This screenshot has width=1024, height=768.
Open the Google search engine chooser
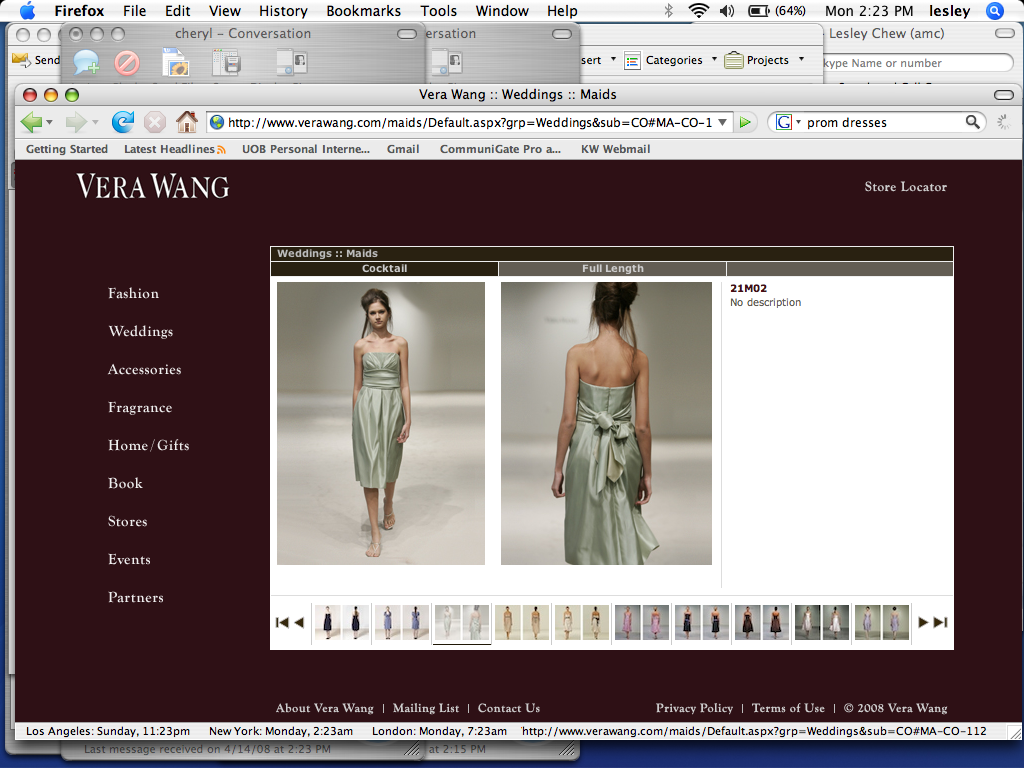click(x=788, y=122)
